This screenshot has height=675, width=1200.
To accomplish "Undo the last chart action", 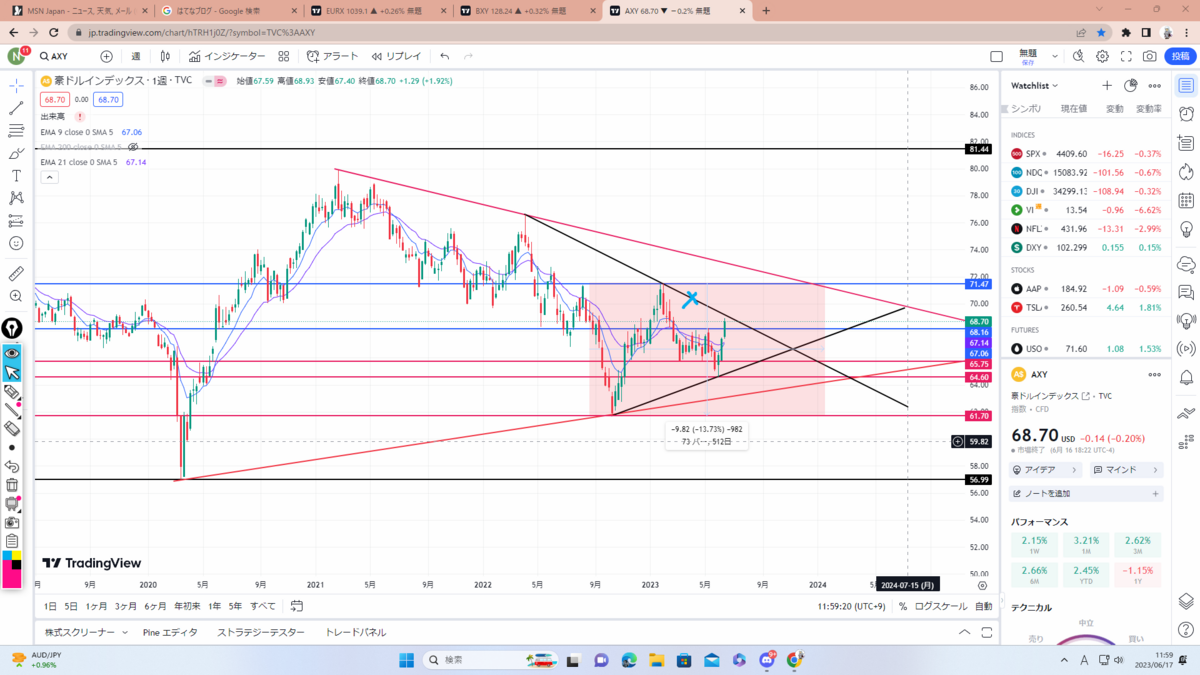I will (444, 57).
